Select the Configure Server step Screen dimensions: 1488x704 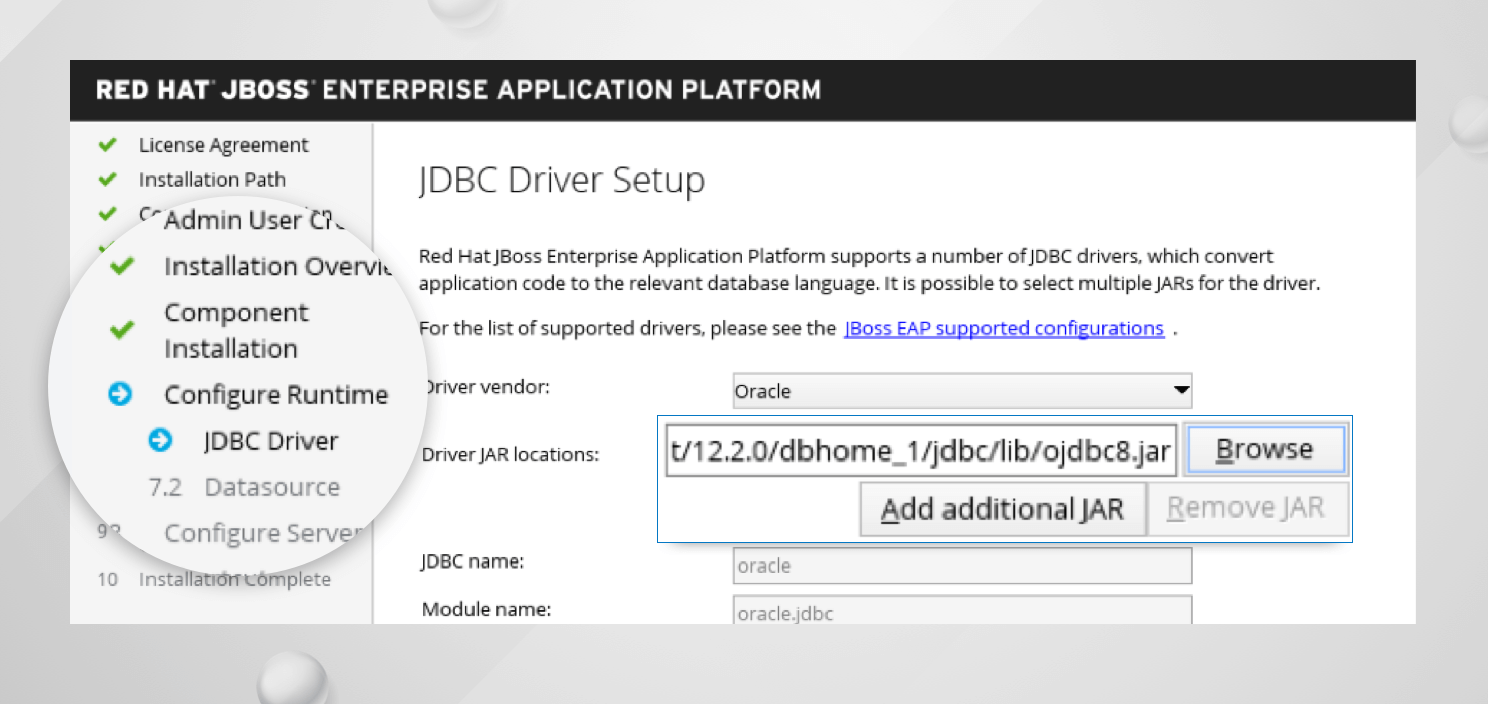point(262,533)
